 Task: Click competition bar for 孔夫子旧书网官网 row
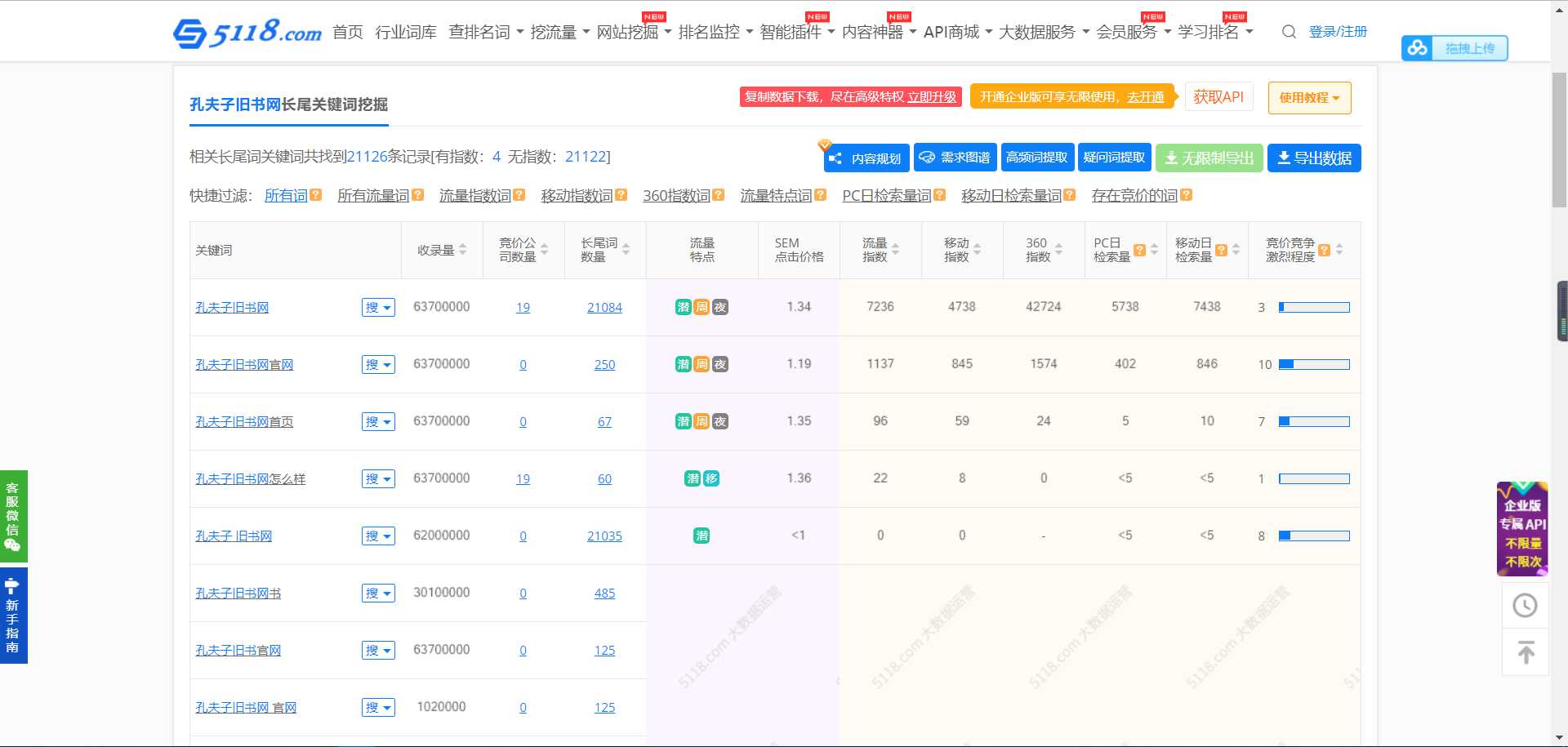pyautogui.click(x=1314, y=364)
